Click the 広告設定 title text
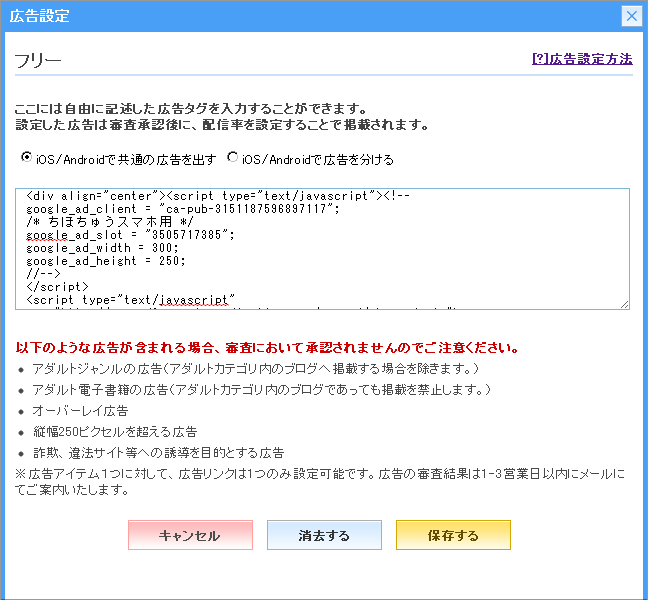648x600 pixels. (x=39, y=16)
